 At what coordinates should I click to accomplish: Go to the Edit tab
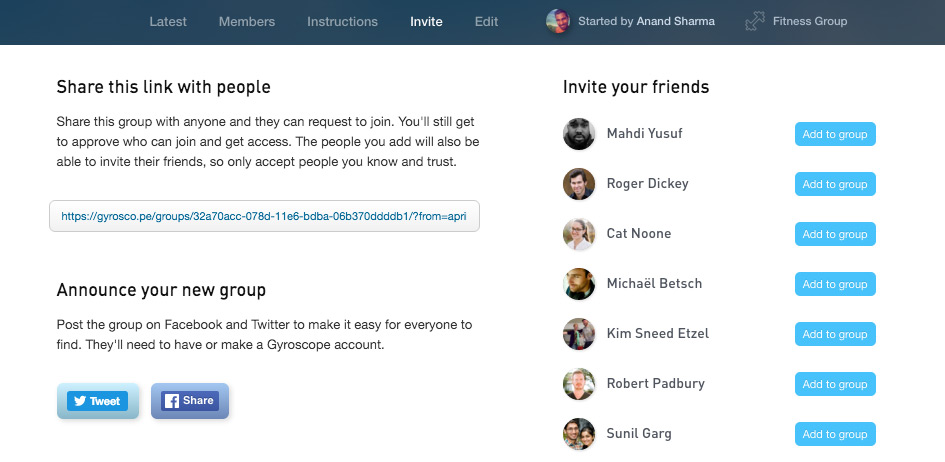[x=486, y=22]
